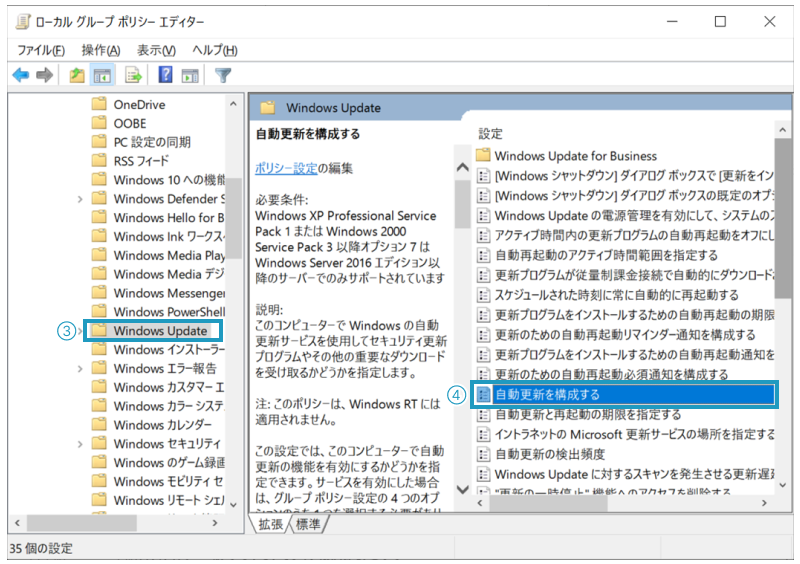Viewport: 800px width, 564px height.
Task: Select イントラネットの Microsoft 更新サービス setting
Action: [x=634, y=434]
